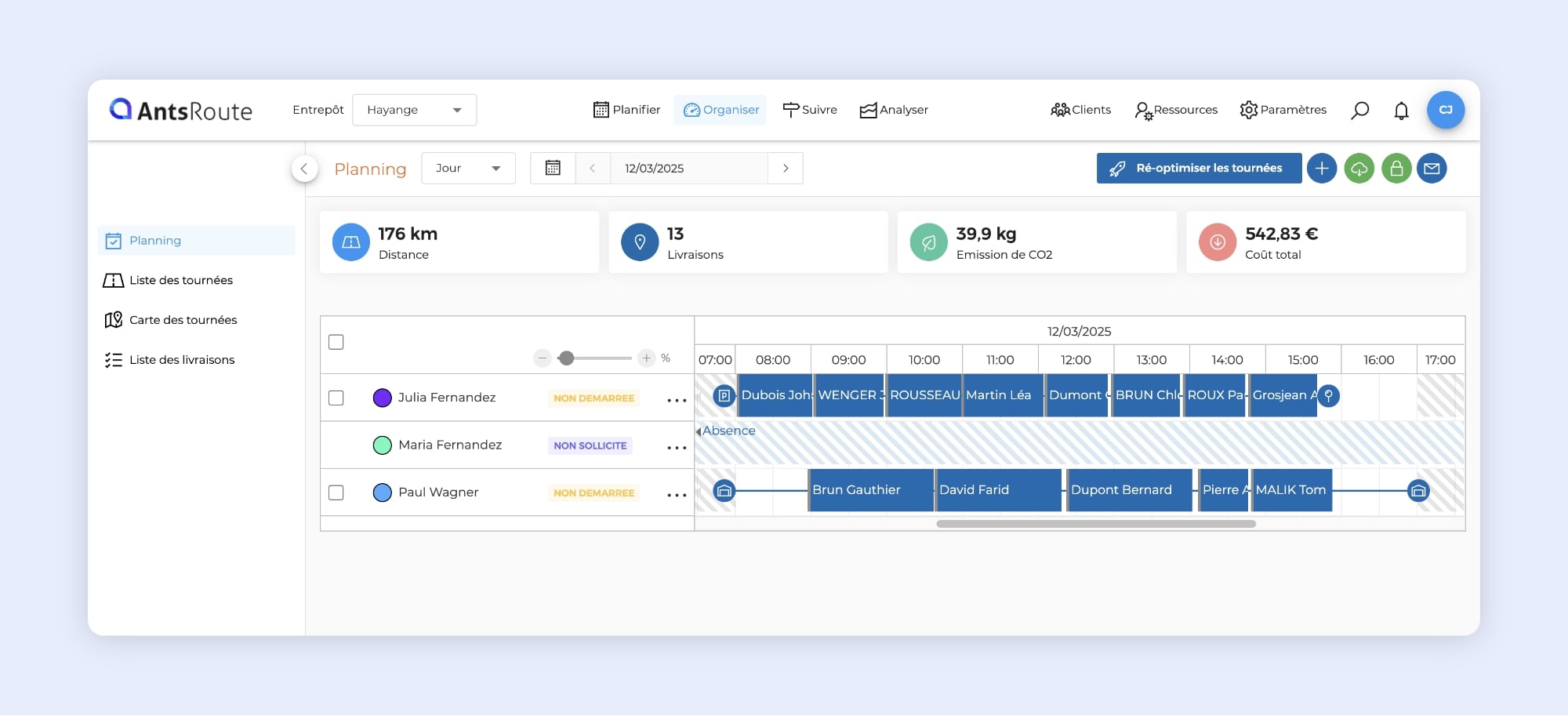Click the search magnifier icon
The width and height of the screenshot is (1568, 716).
(1359, 111)
